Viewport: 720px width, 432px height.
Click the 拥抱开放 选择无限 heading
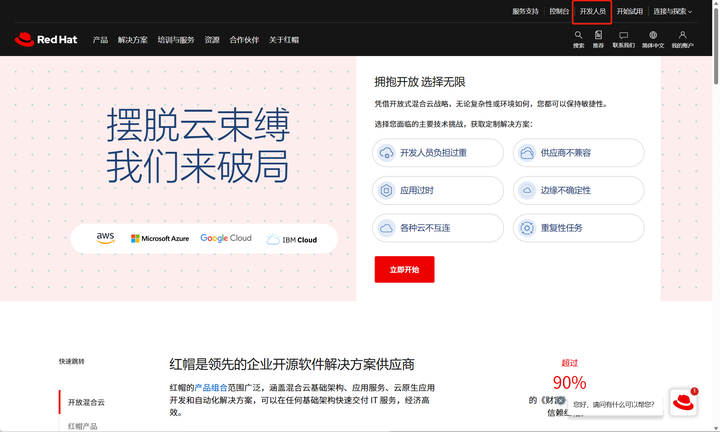click(420, 82)
